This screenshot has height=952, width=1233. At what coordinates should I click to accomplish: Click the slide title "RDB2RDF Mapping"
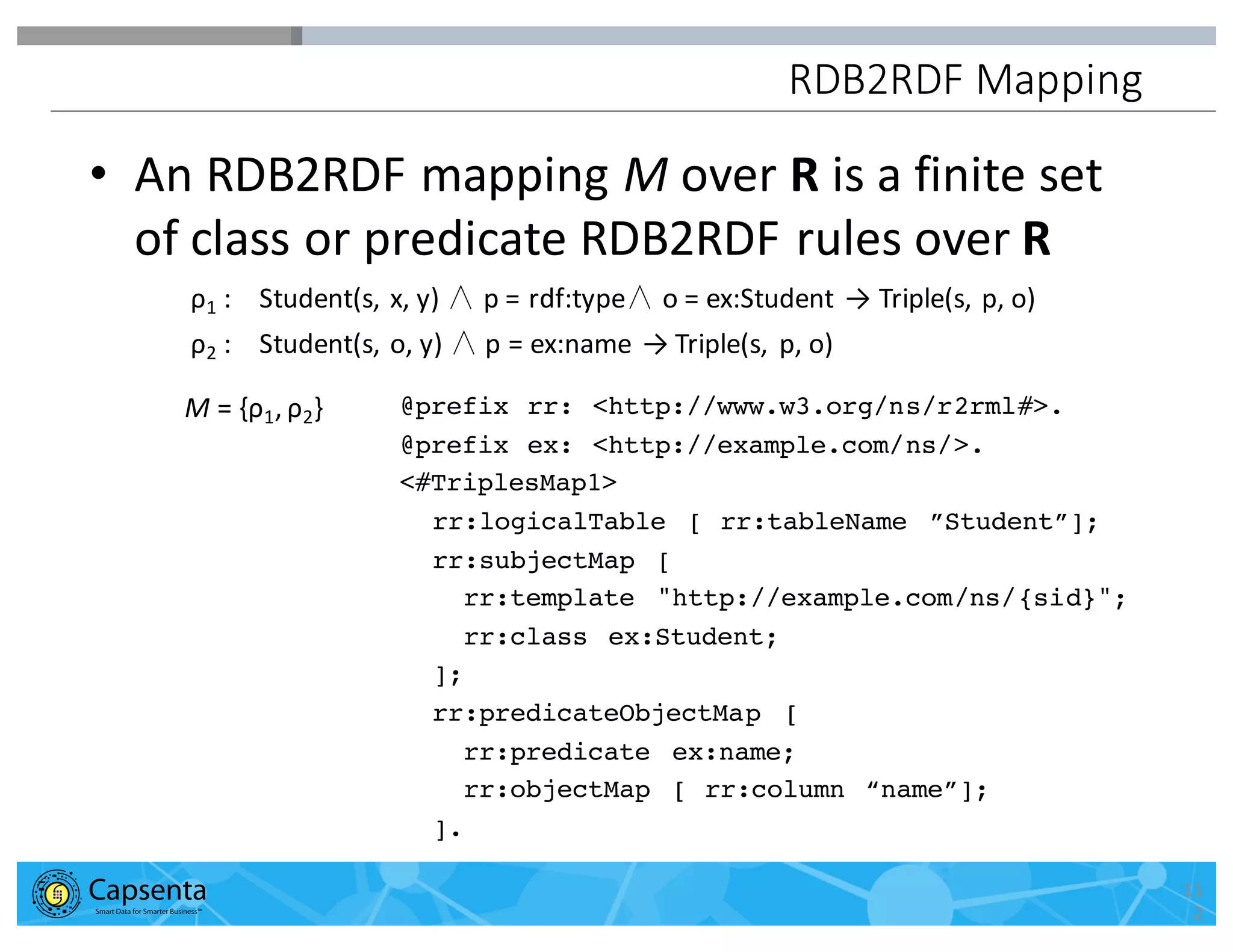(x=966, y=79)
